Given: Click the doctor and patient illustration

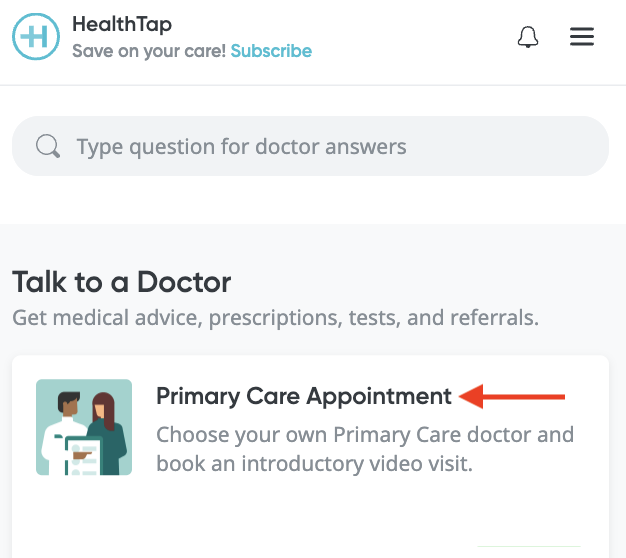Looking at the screenshot, I should click(x=84, y=427).
